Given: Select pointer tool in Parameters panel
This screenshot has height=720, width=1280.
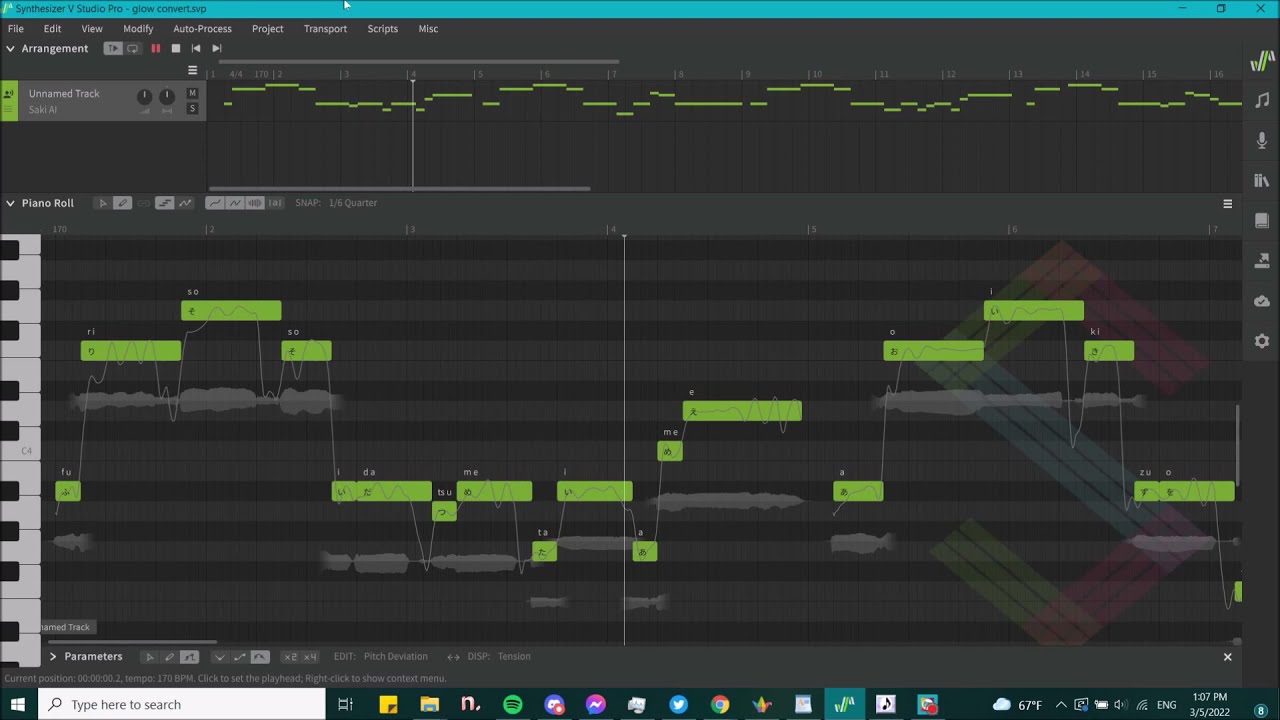Looking at the screenshot, I should pyautogui.click(x=149, y=657).
